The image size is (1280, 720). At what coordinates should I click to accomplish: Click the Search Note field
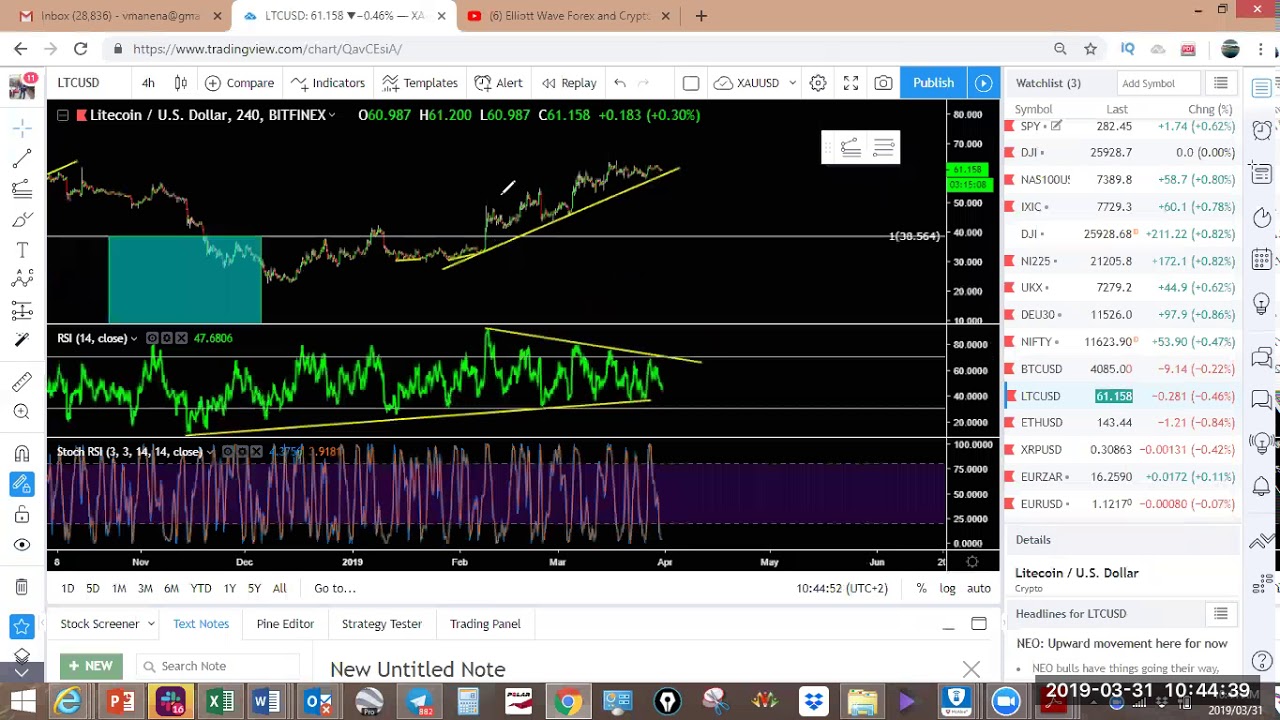pos(218,666)
